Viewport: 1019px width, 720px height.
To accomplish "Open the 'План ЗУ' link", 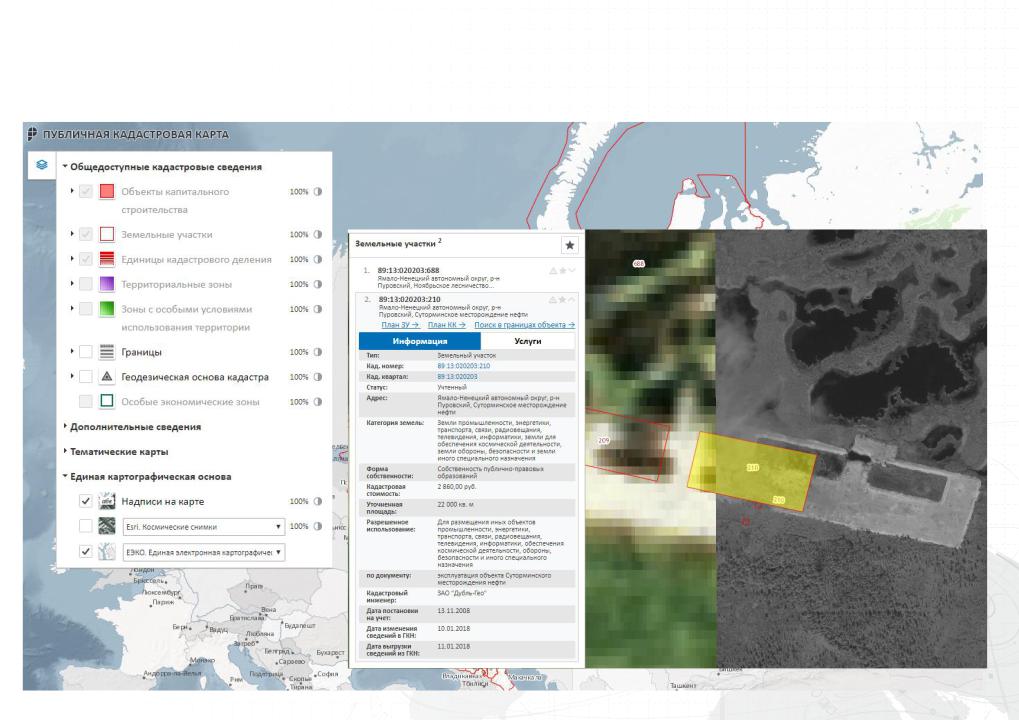I will click(400, 325).
